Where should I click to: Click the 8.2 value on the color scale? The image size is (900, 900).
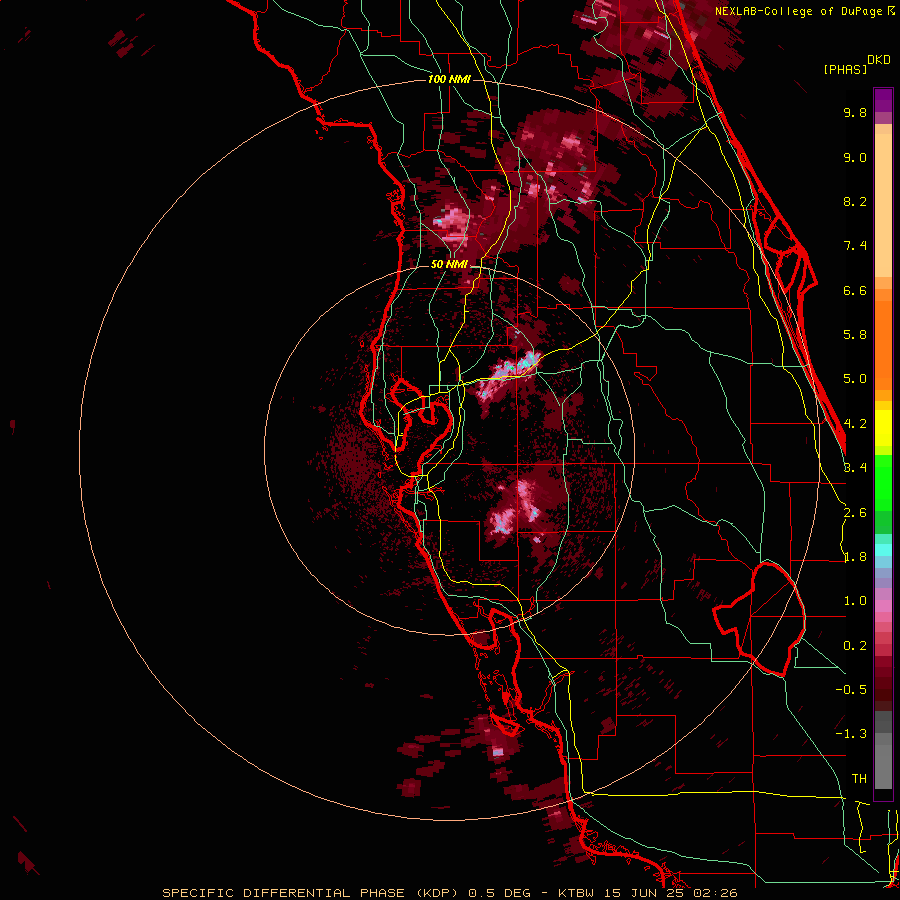(855, 201)
